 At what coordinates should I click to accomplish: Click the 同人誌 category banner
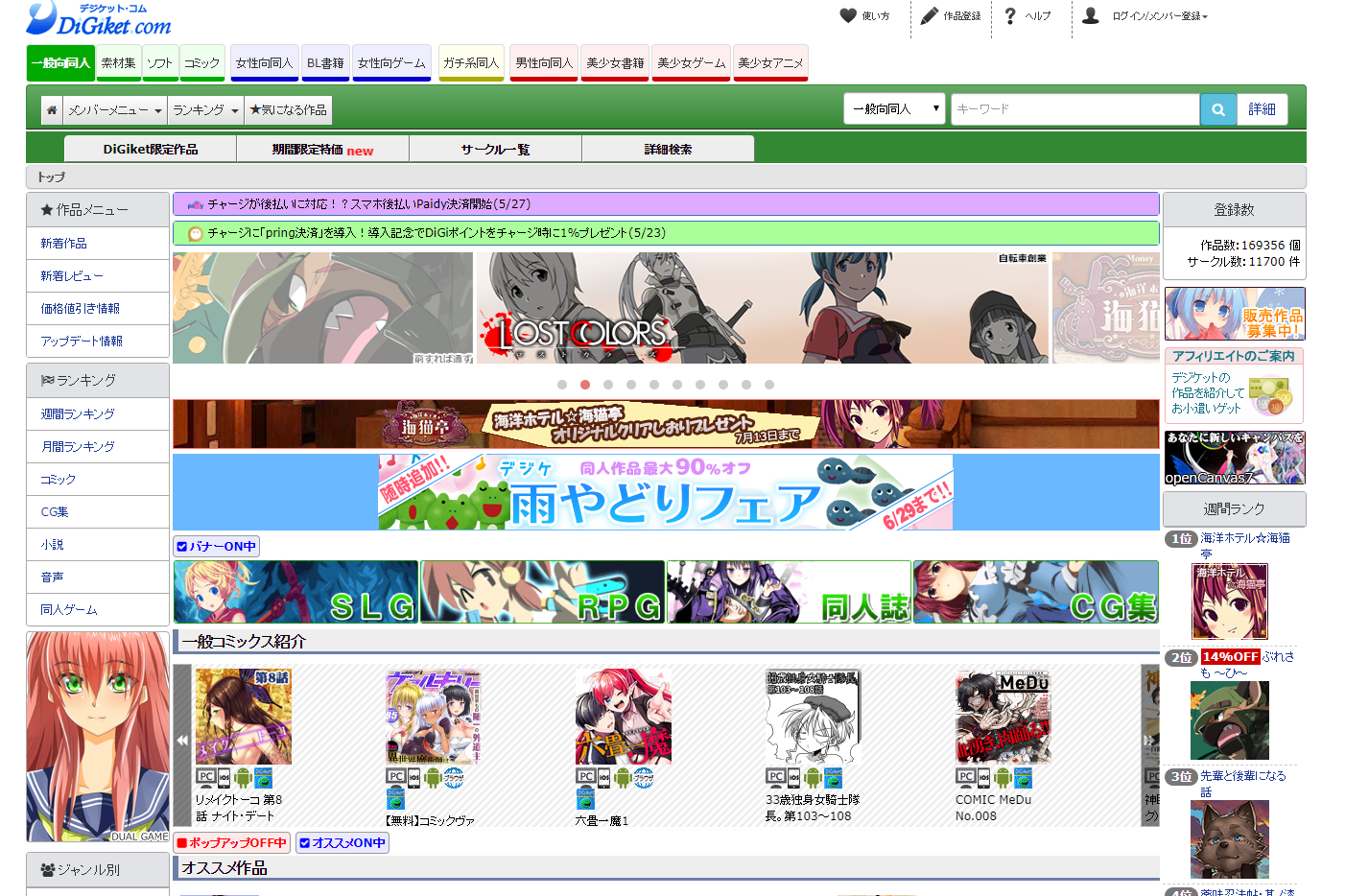click(x=789, y=592)
